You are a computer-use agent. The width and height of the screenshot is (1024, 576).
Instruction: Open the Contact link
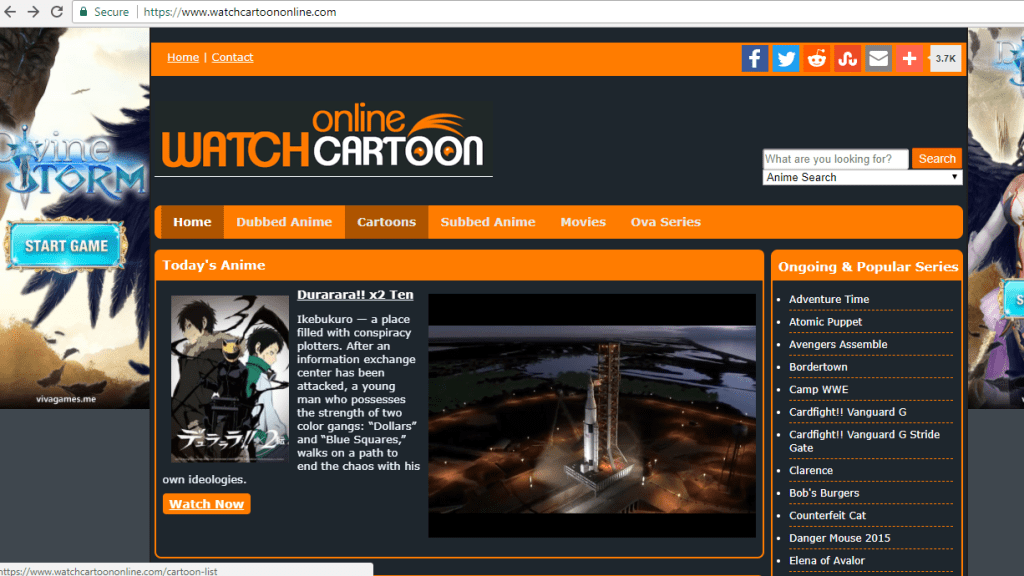click(232, 57)
